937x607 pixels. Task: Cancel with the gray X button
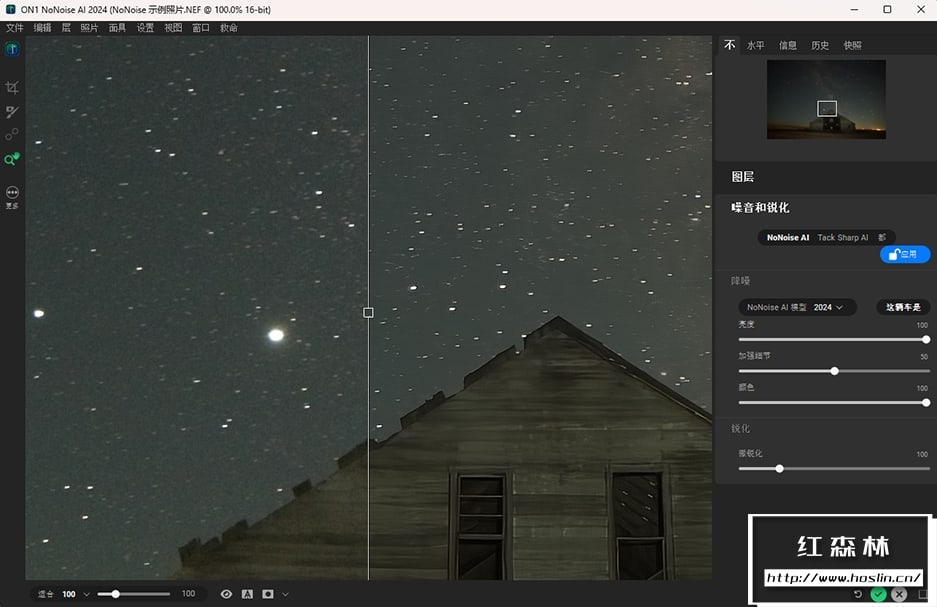pos(899,594)
